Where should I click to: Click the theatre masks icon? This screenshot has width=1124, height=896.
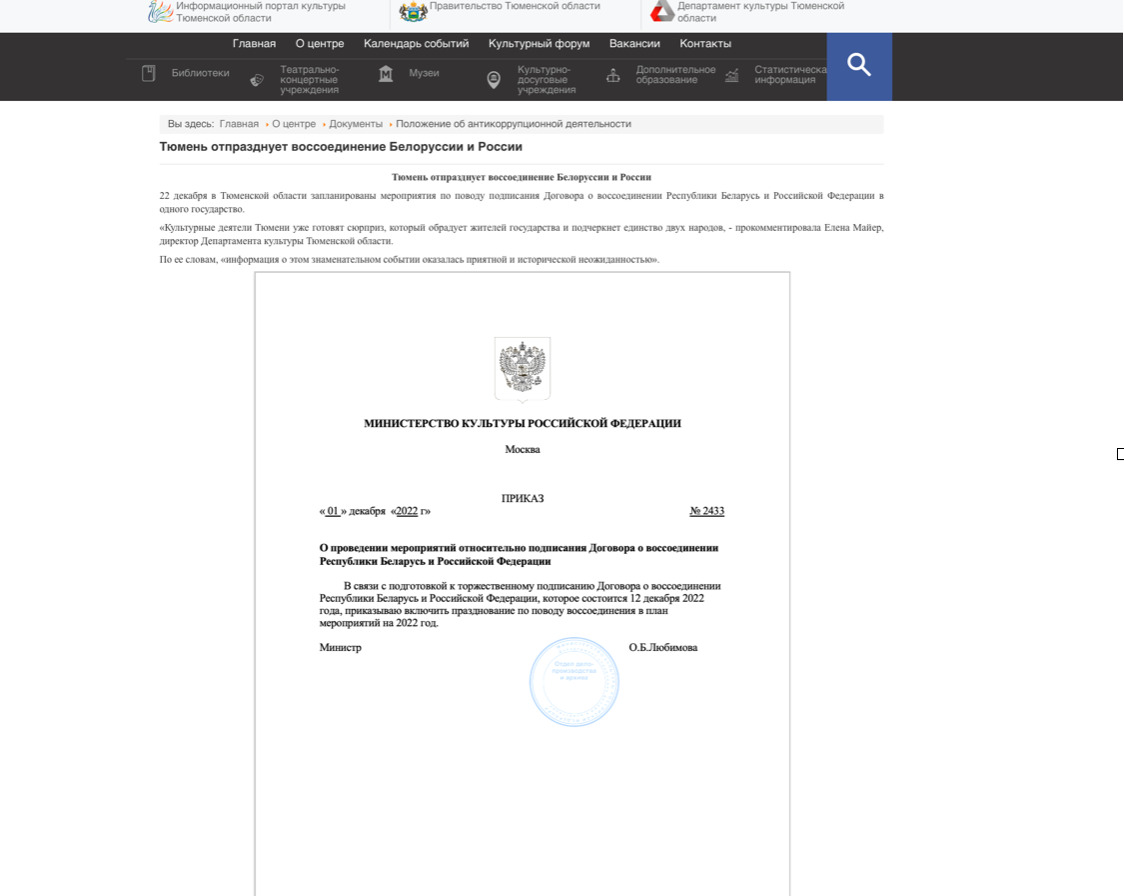point(257,80)
